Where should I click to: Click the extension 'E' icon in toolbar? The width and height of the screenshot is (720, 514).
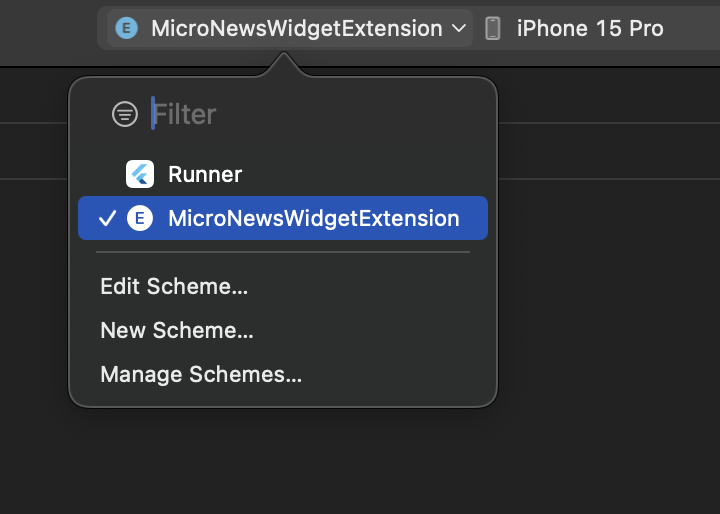coord(126,28)
